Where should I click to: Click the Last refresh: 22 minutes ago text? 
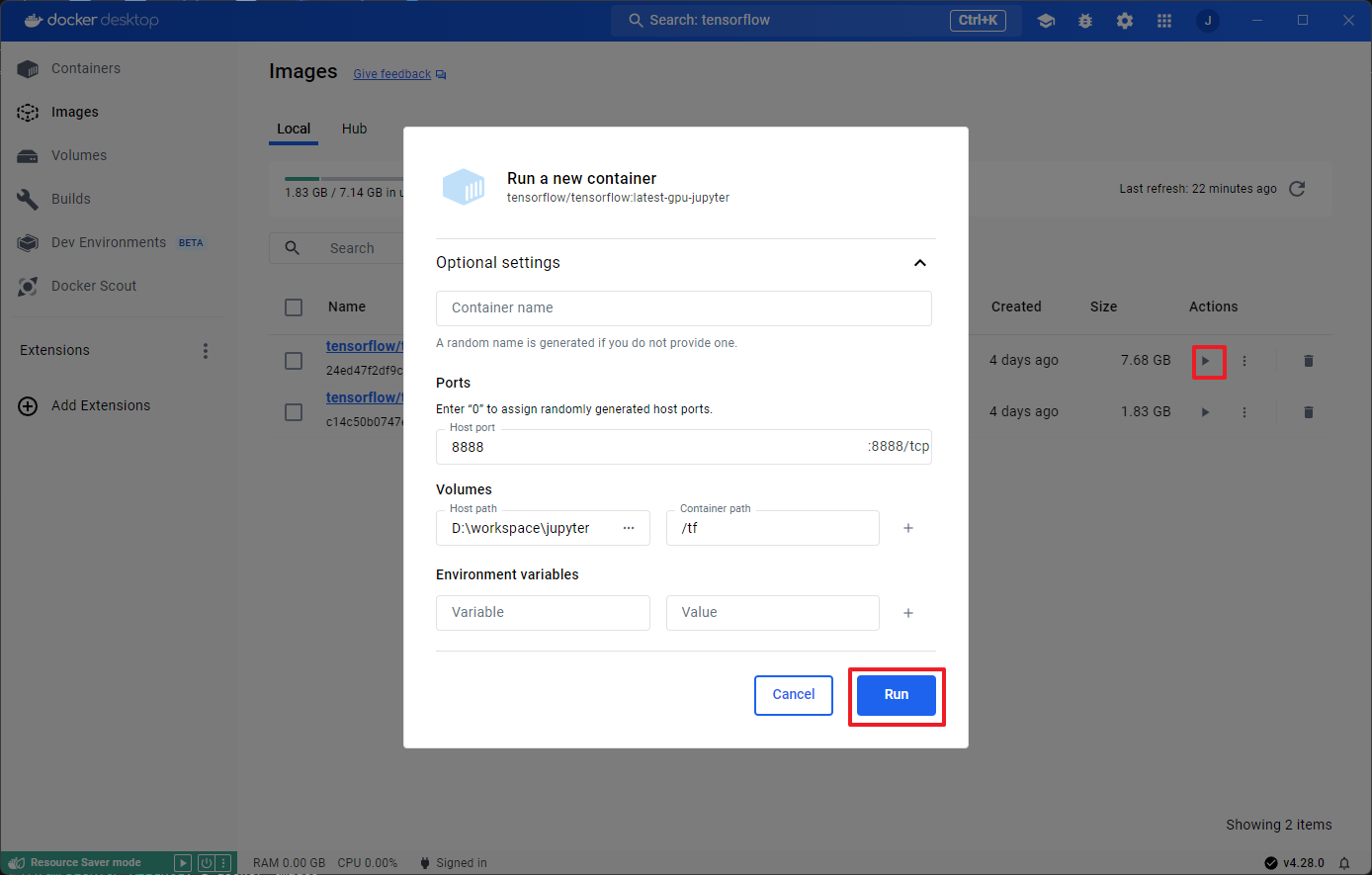1198,189
